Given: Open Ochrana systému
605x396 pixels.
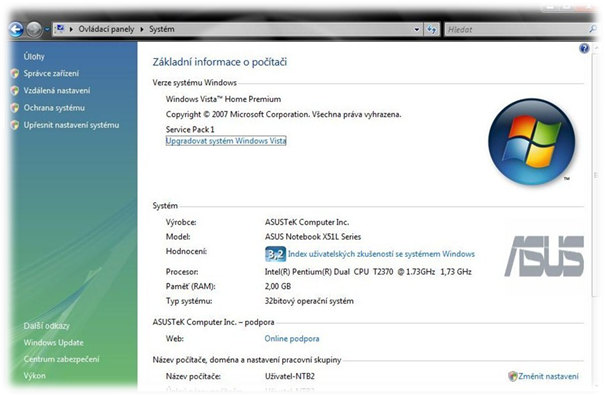Looking at the screenshot, I should coord(54,108).
